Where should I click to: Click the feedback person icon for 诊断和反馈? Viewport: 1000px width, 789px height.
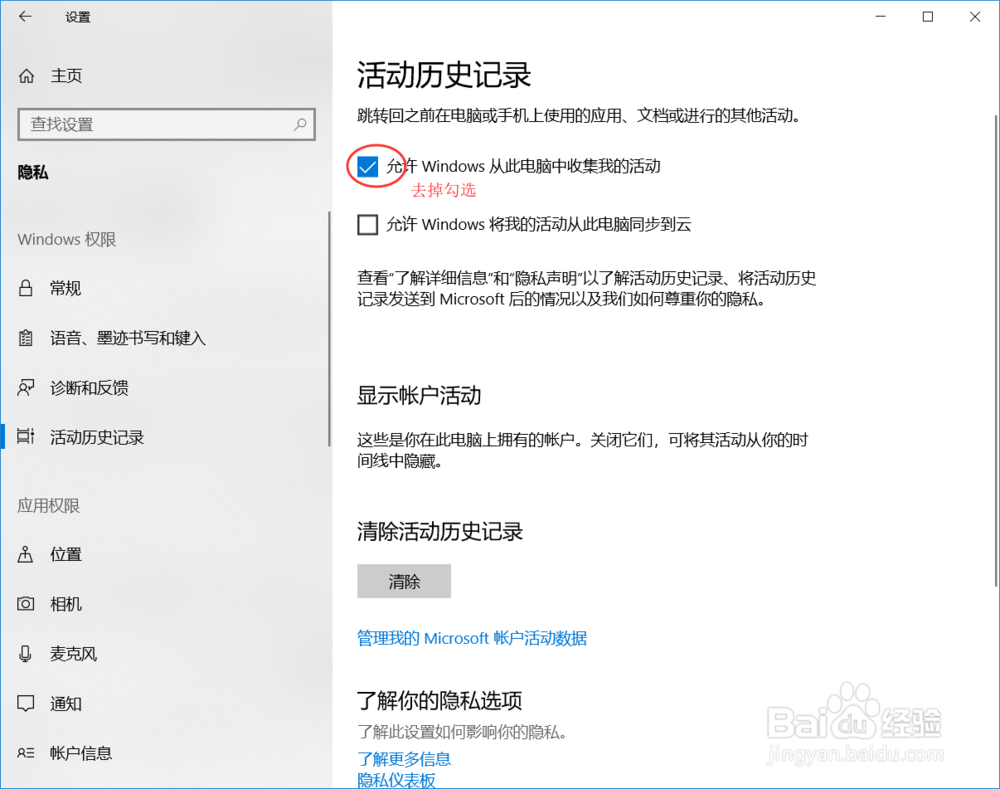(26, 388)
